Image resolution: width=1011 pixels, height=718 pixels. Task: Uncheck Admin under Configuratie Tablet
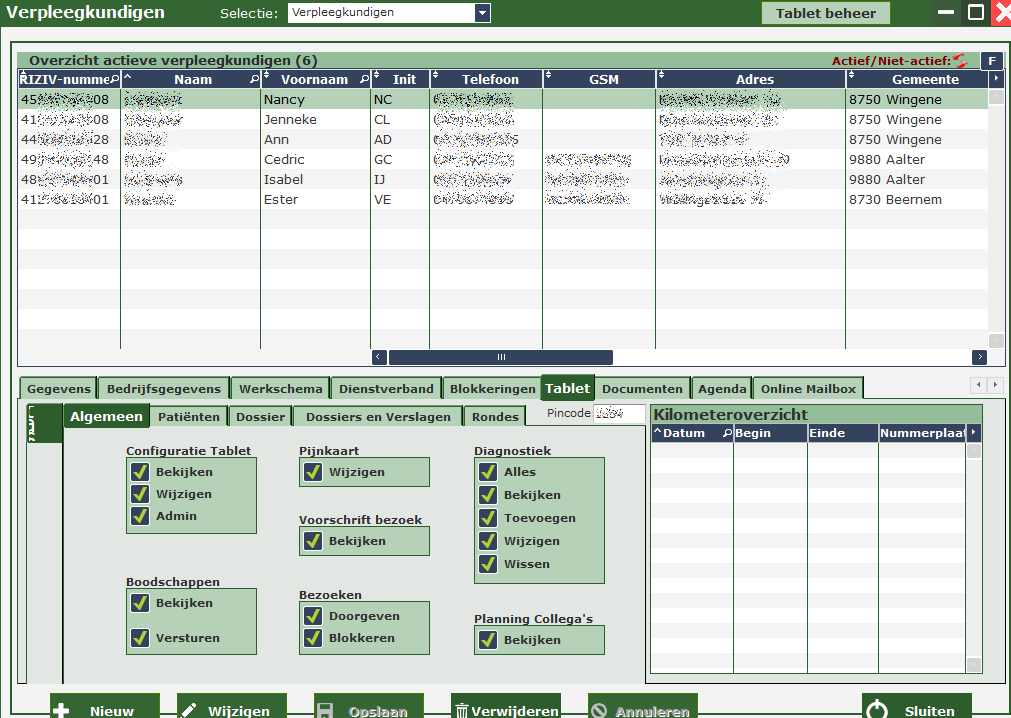click(x=141, y=517)
